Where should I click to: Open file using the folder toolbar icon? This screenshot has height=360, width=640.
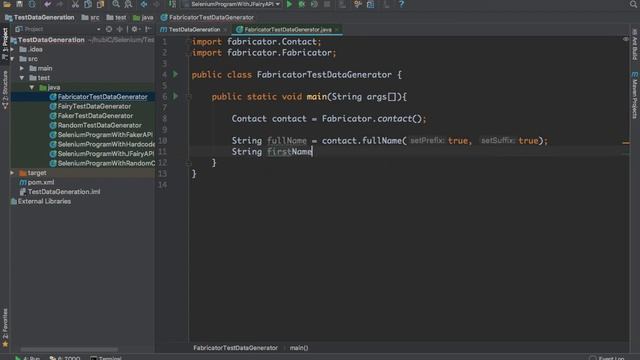(x=7, y=4)
